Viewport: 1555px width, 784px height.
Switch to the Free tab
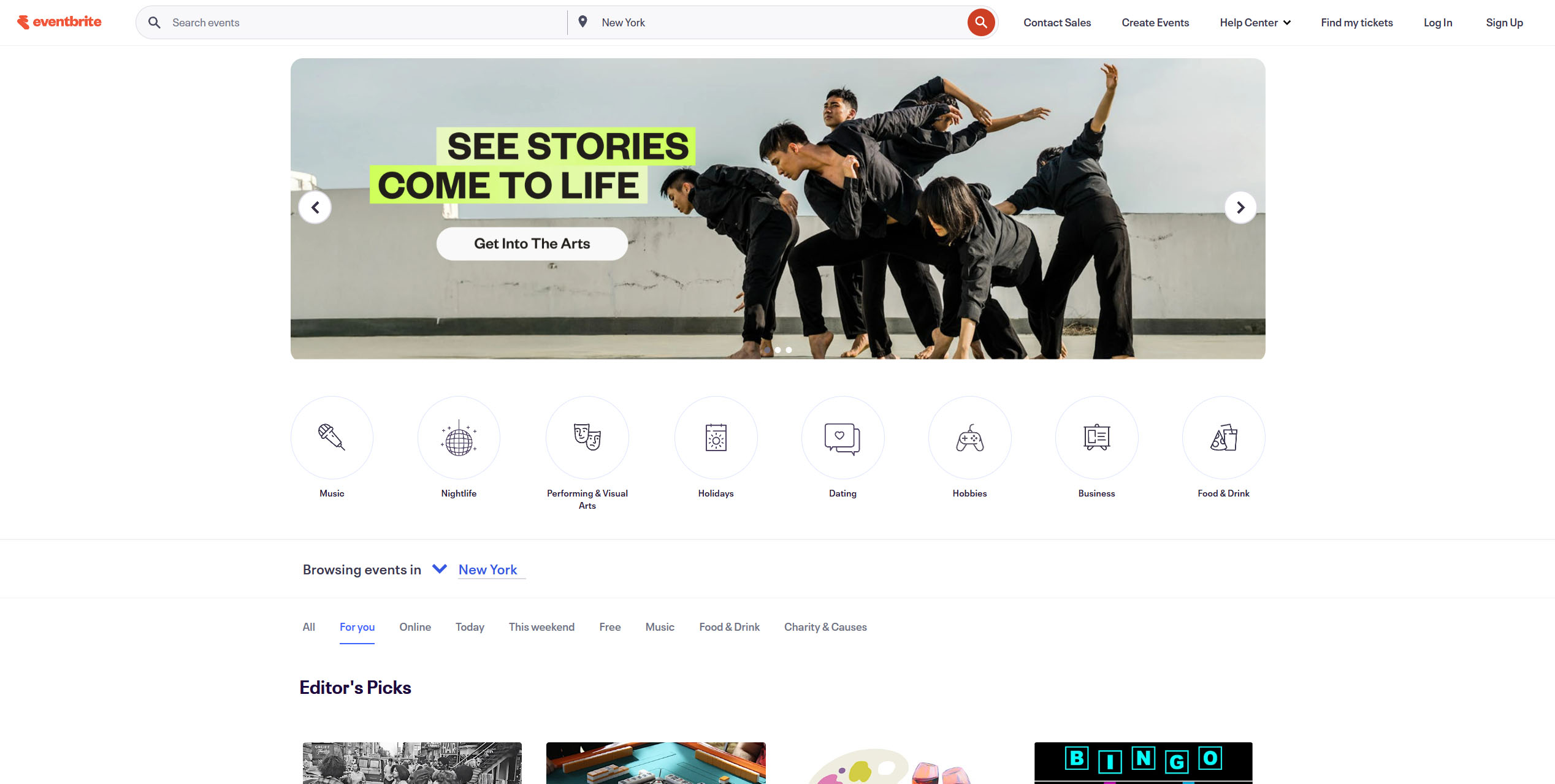(610, 627)
